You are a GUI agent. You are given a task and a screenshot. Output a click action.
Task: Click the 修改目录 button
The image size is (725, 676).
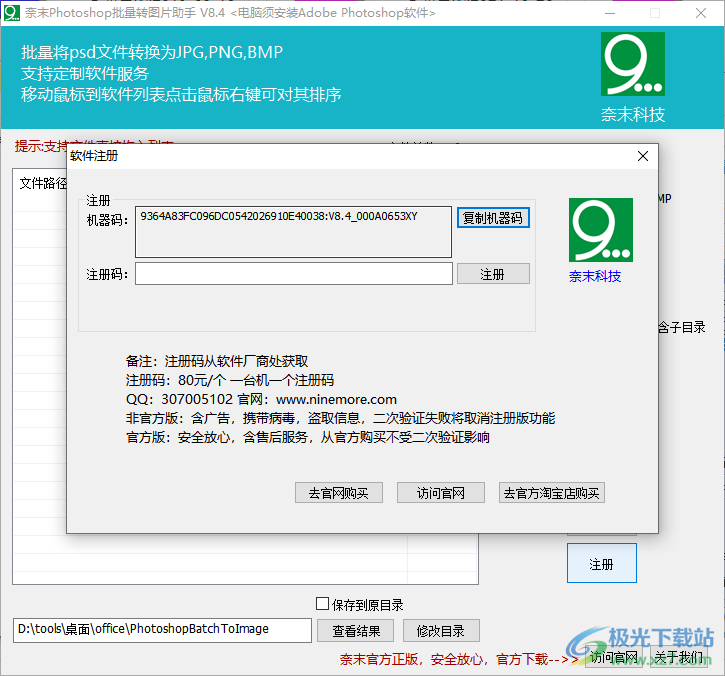[x=441, y=631]
